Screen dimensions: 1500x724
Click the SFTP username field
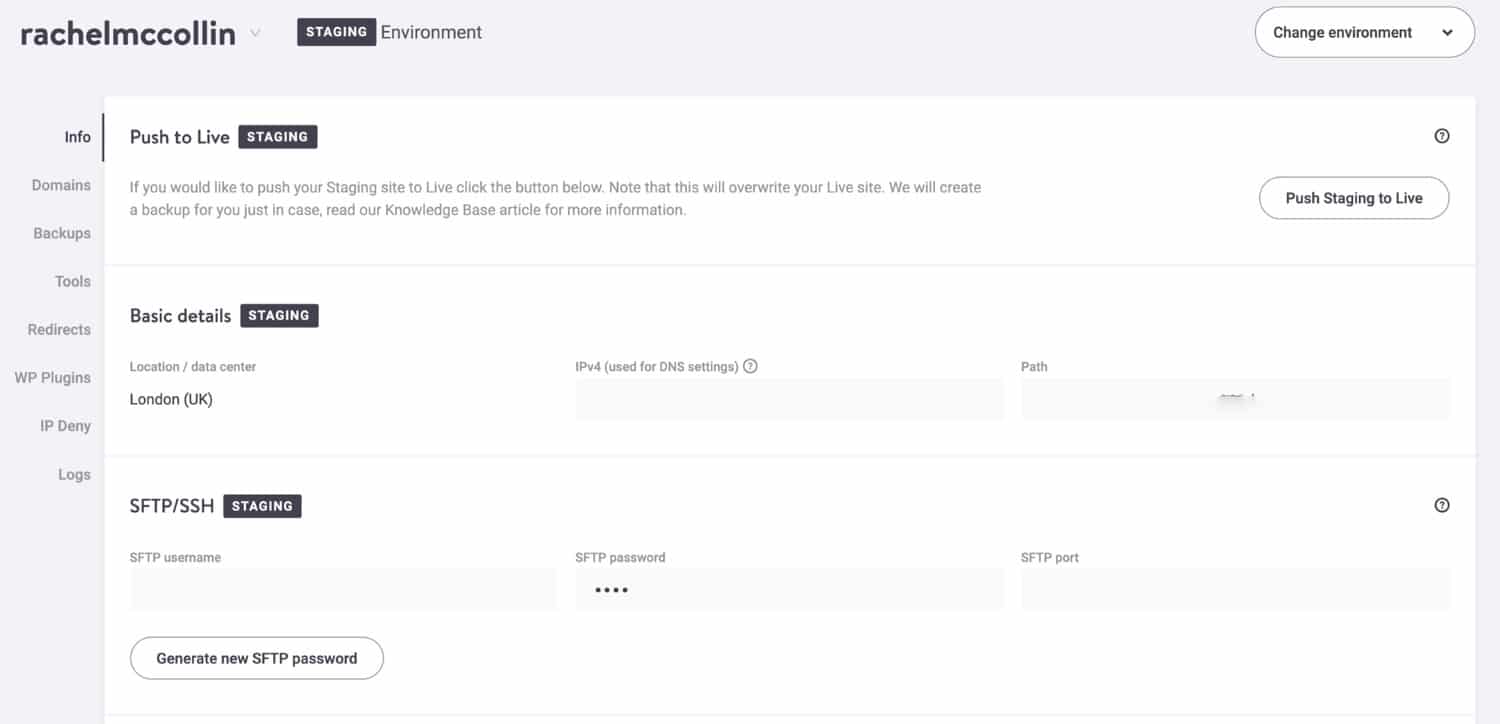tap(343, 589)
